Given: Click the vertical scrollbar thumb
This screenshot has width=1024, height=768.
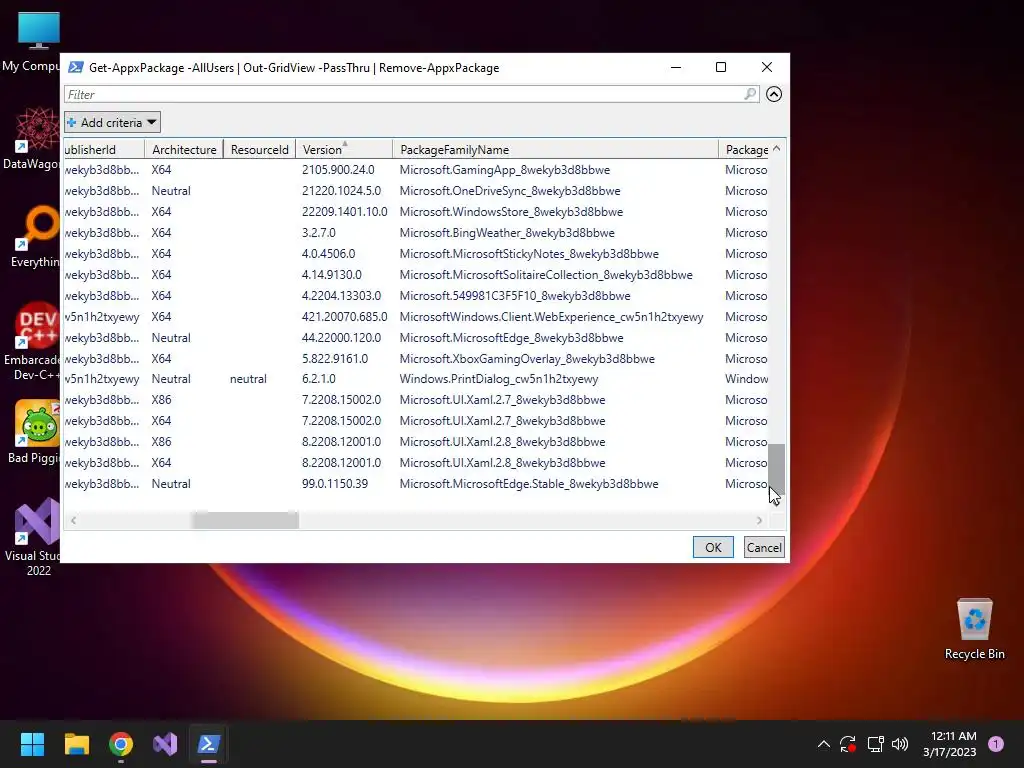Looking at the screenshot, I should [776, 469].
